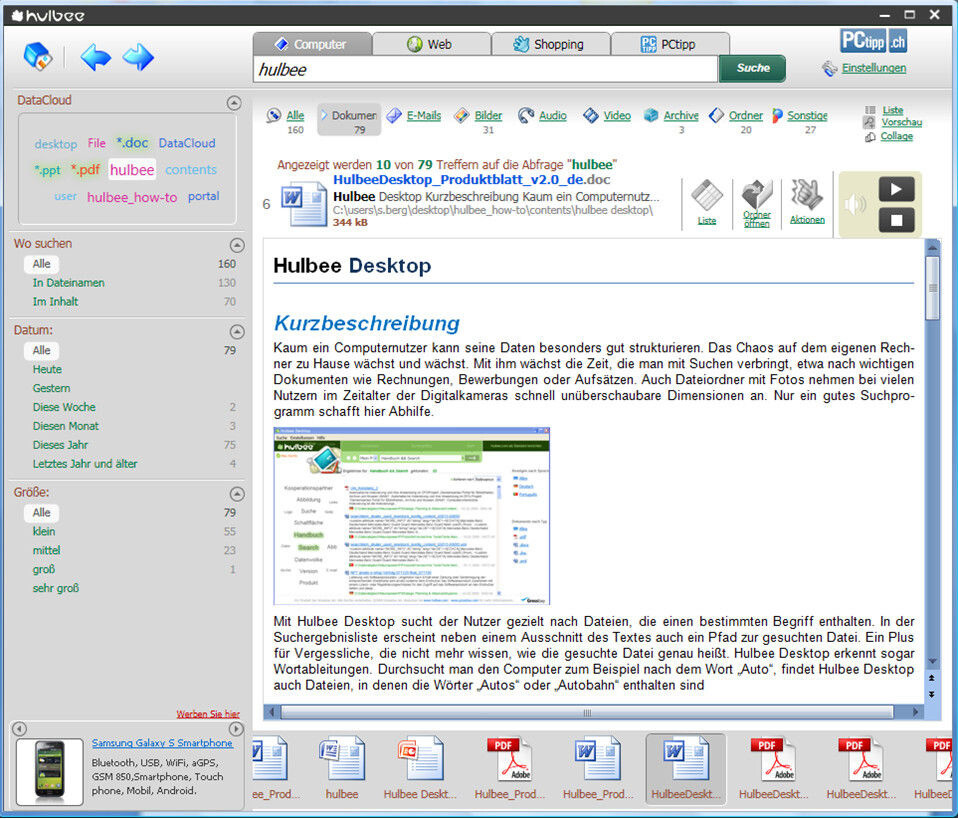958x819 pixels.
Task: Filter size by 'klein'
Action: coord(44,531)
